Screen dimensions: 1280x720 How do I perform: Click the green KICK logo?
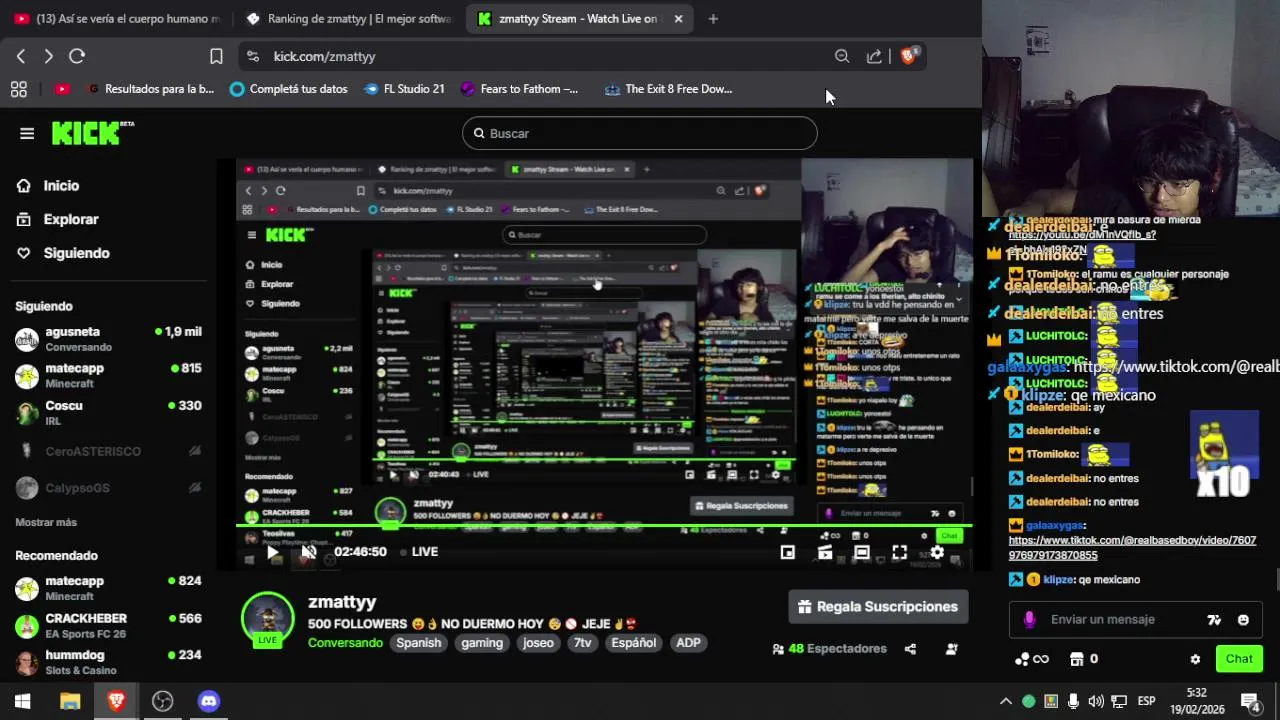click(x=92, y=133)
